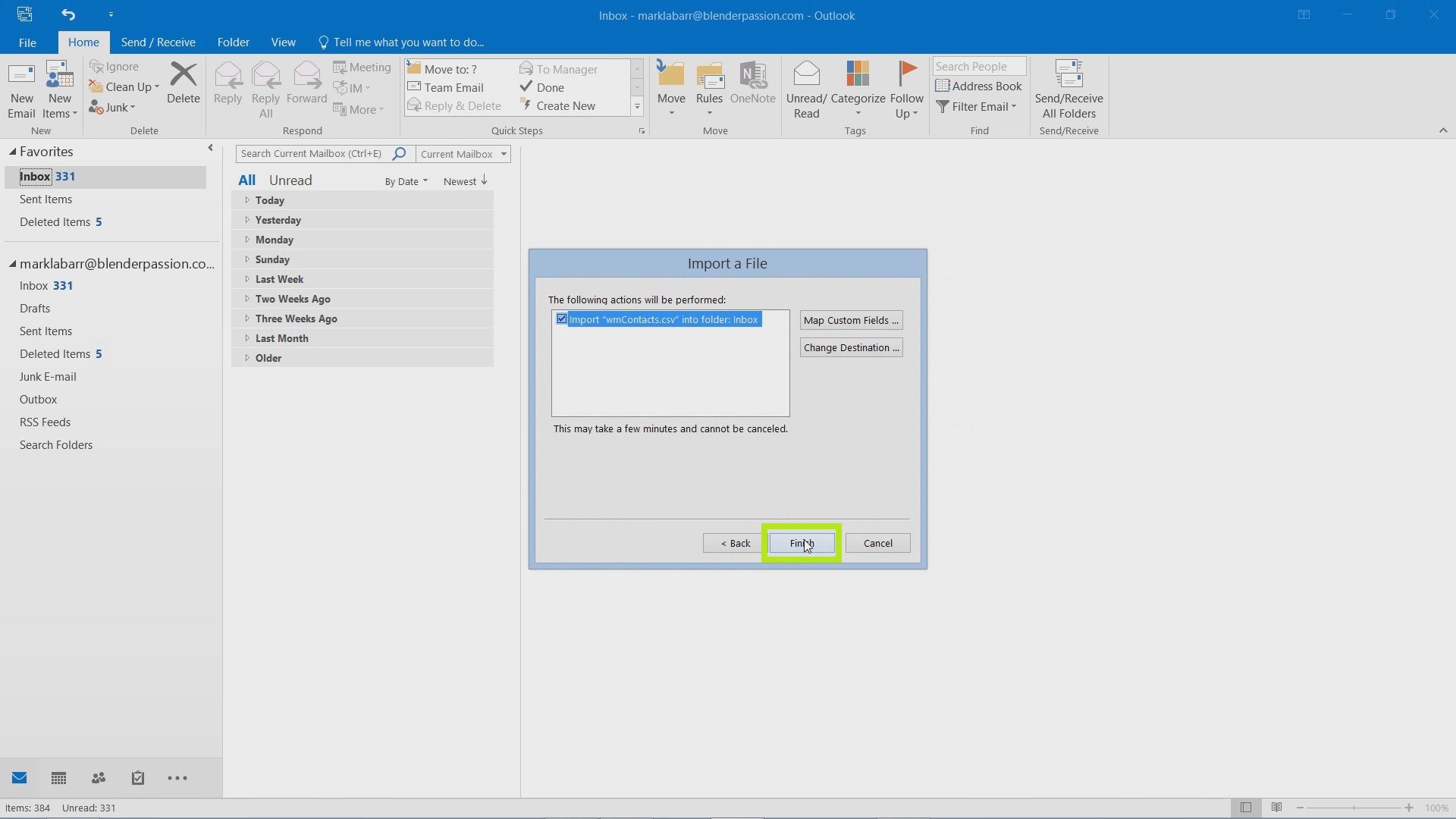Click Finish to complete import

(801, 542)
